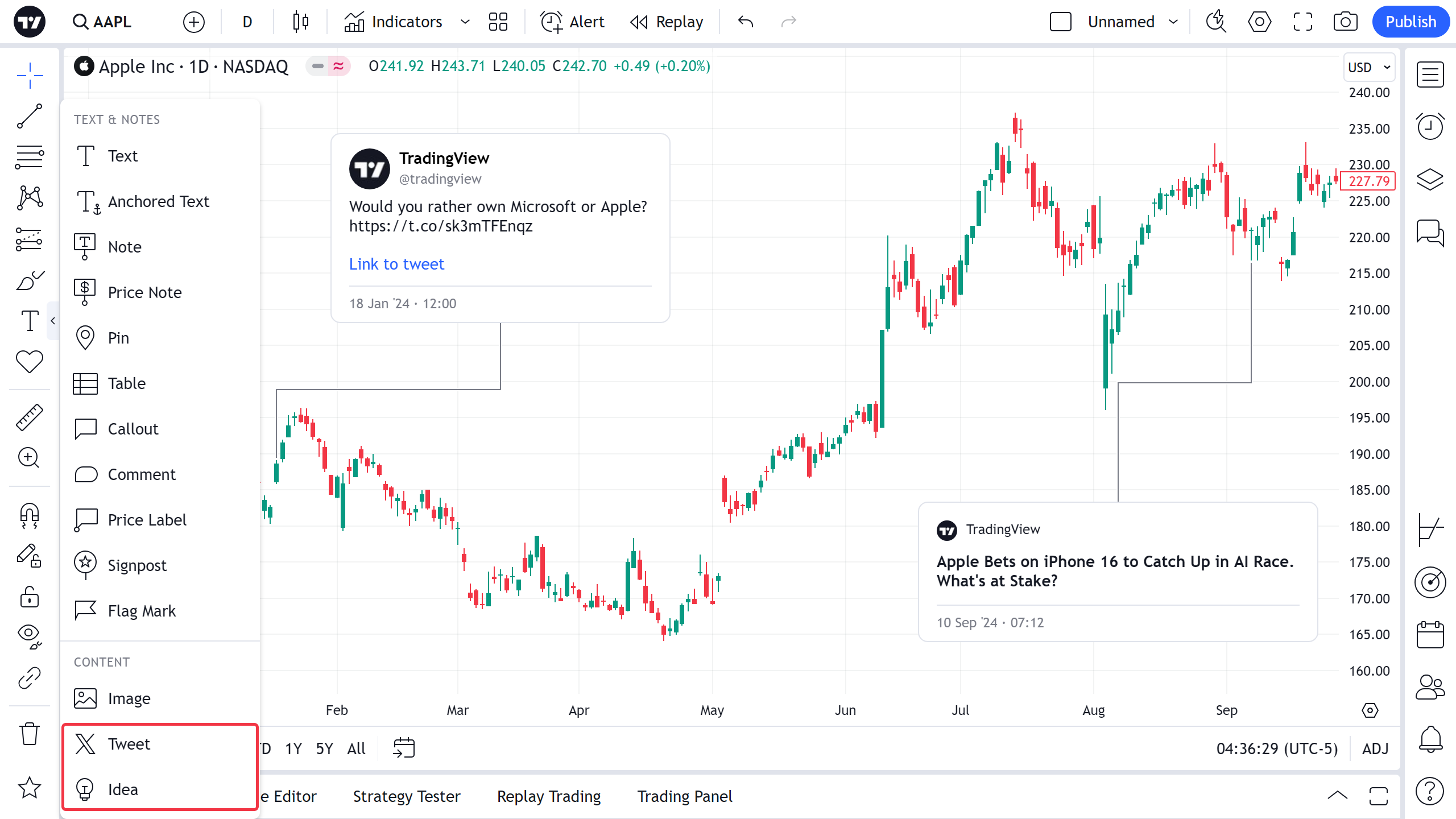
Task: Expand the Indicators favorites chevron
Action: [465, 22]
